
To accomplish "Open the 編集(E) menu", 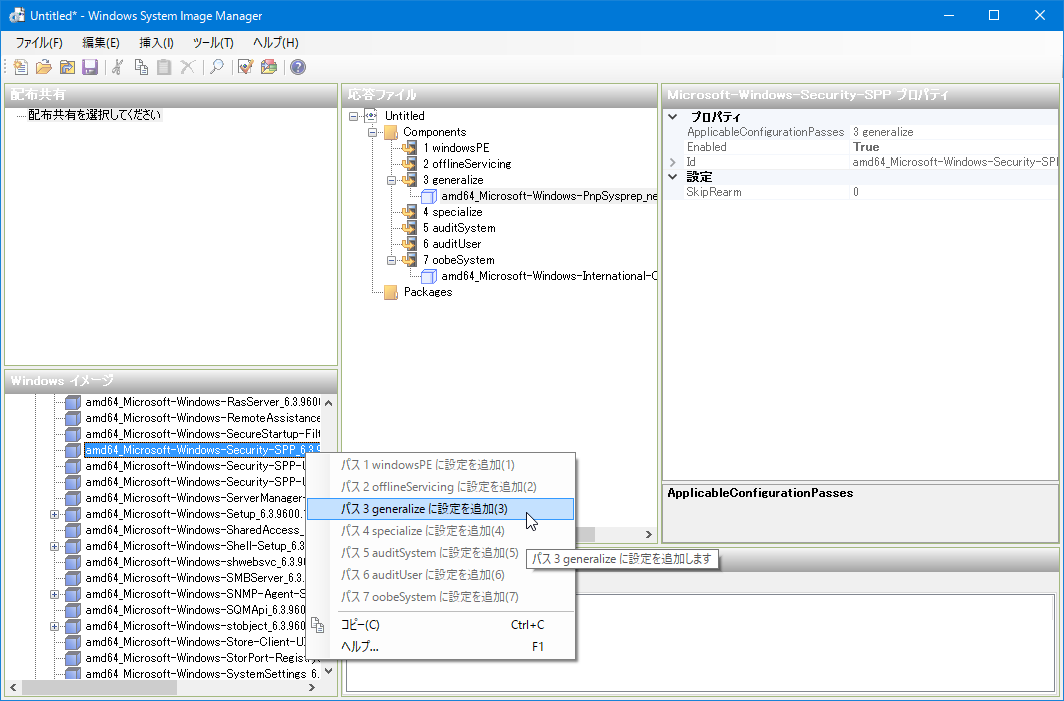I will 100,43.
